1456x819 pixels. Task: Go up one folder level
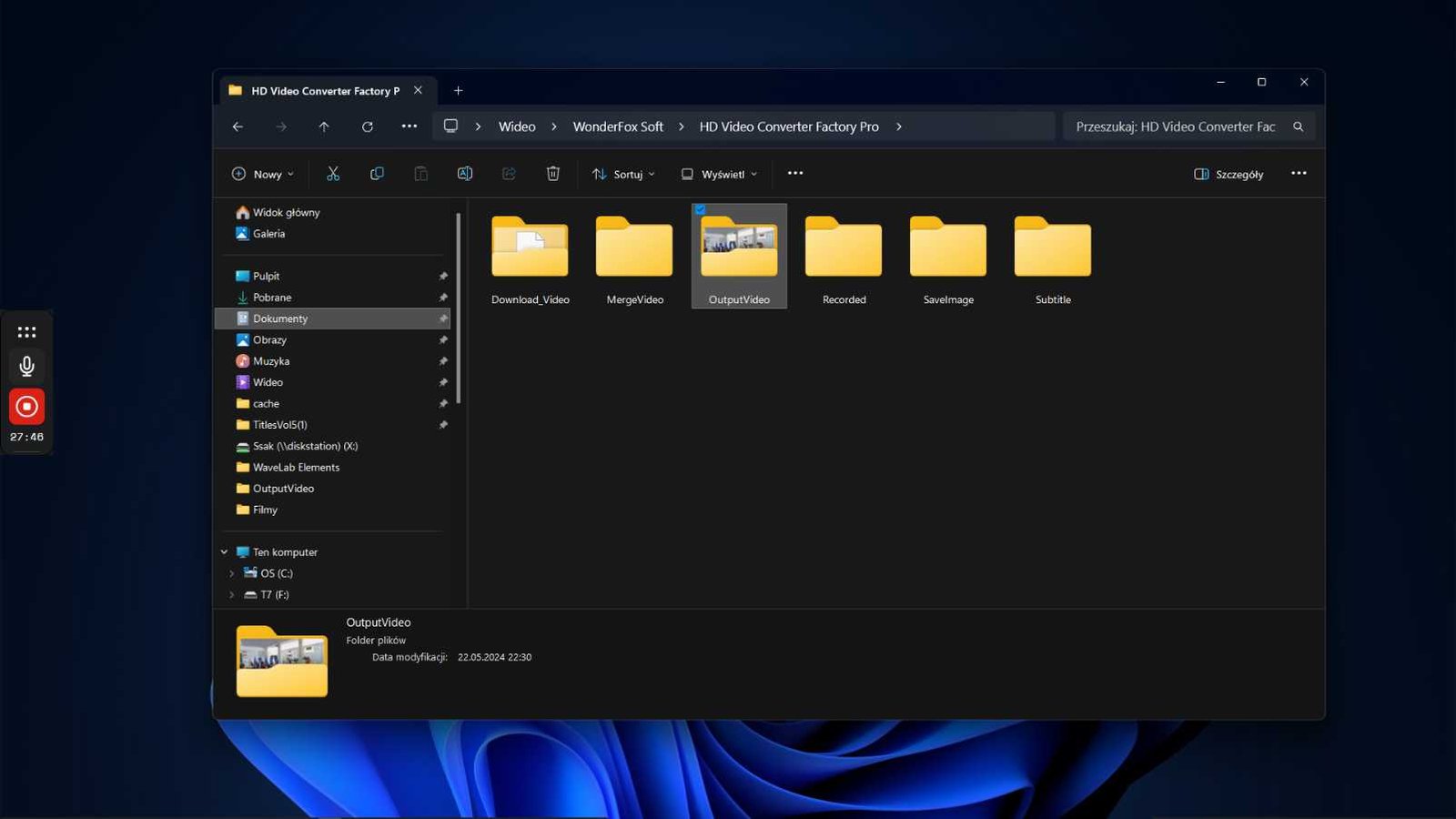(324, 126)
